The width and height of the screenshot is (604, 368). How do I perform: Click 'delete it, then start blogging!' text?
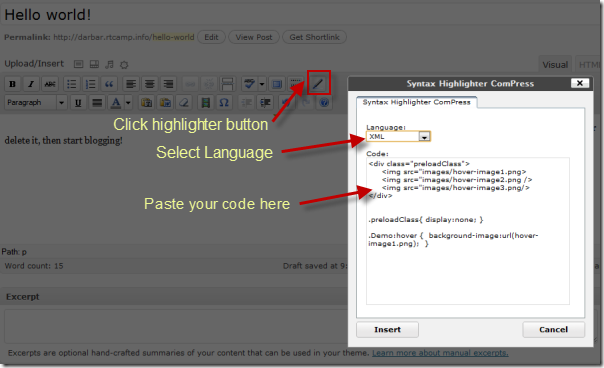(64, 141)
